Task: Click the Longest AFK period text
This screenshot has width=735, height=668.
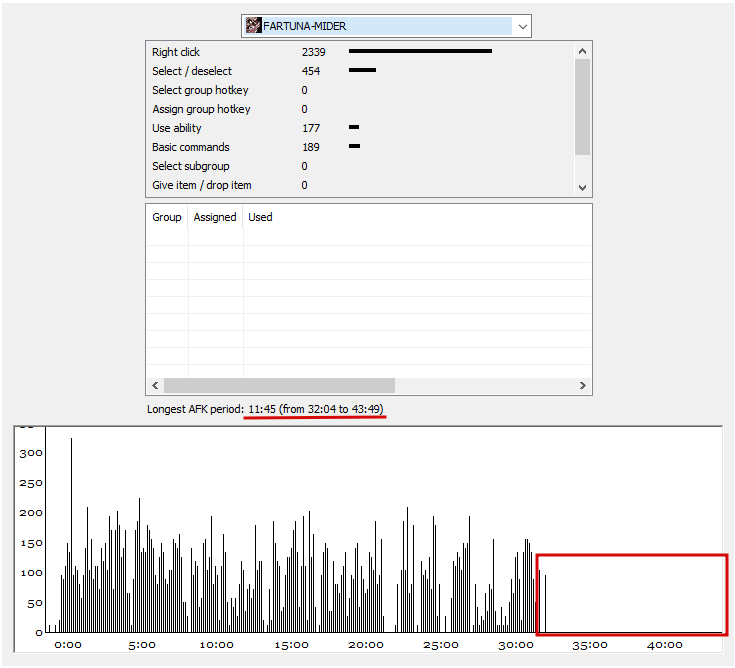Action: 265,409
